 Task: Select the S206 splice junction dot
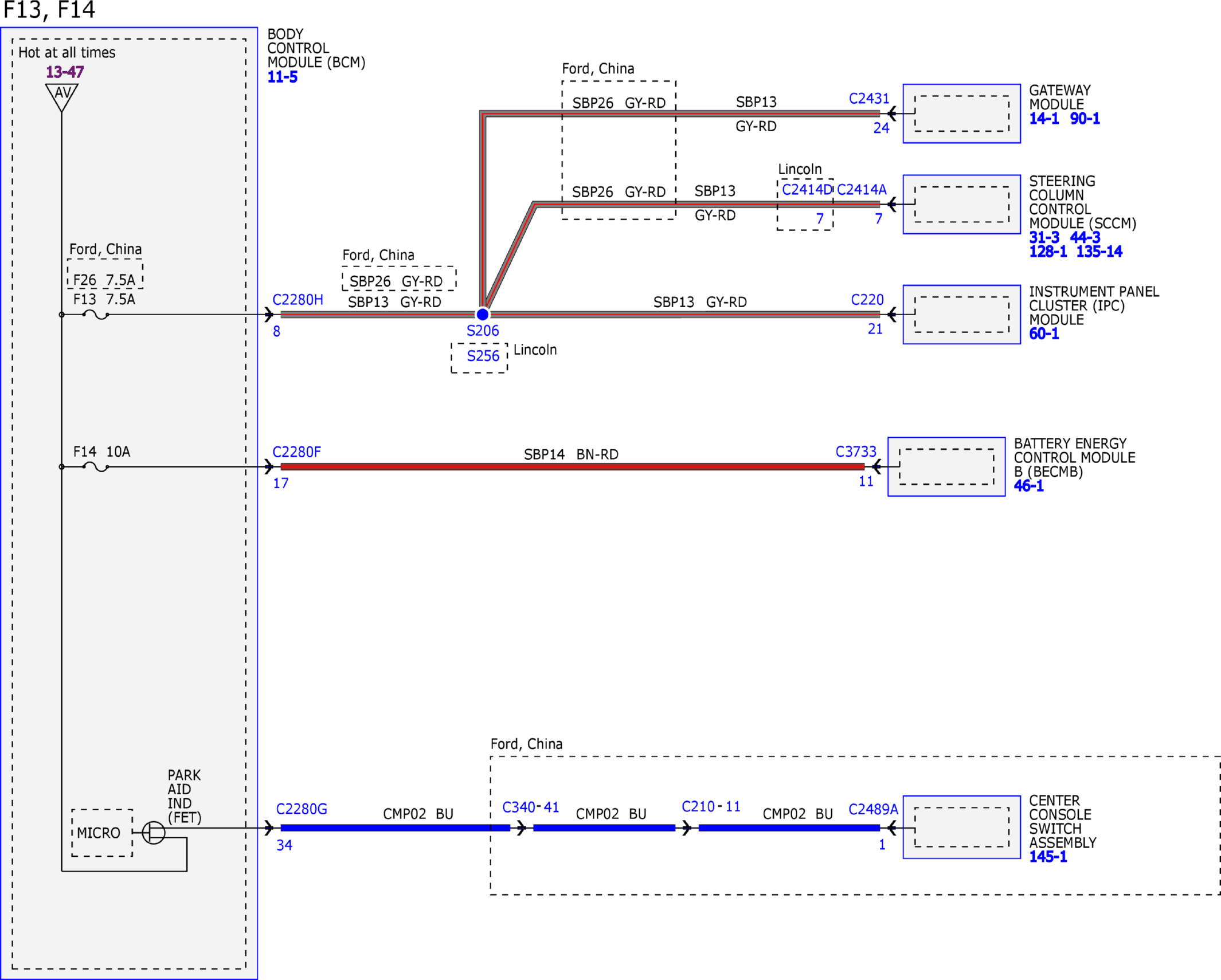tap(483, 314)
